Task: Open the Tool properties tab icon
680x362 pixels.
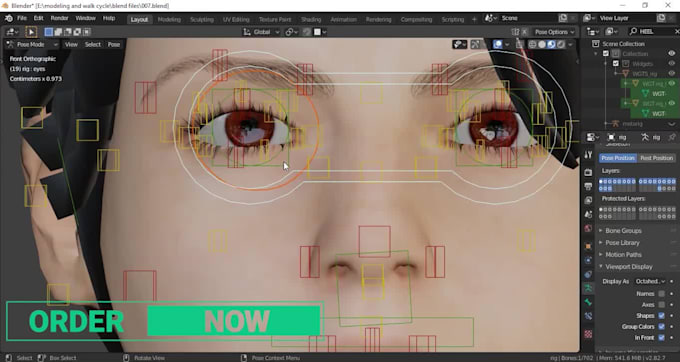Action: pyautogui.click(x=588, y=155)
